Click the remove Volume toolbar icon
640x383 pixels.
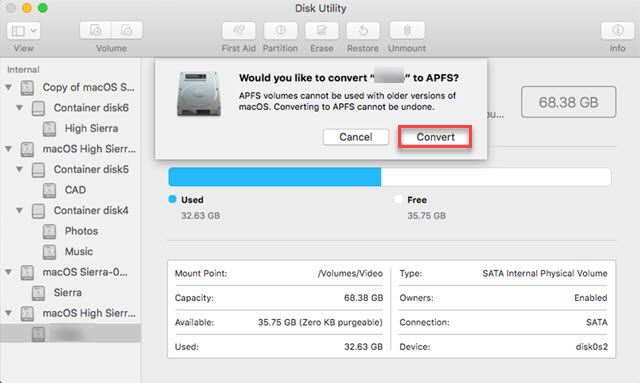[127, 31]
